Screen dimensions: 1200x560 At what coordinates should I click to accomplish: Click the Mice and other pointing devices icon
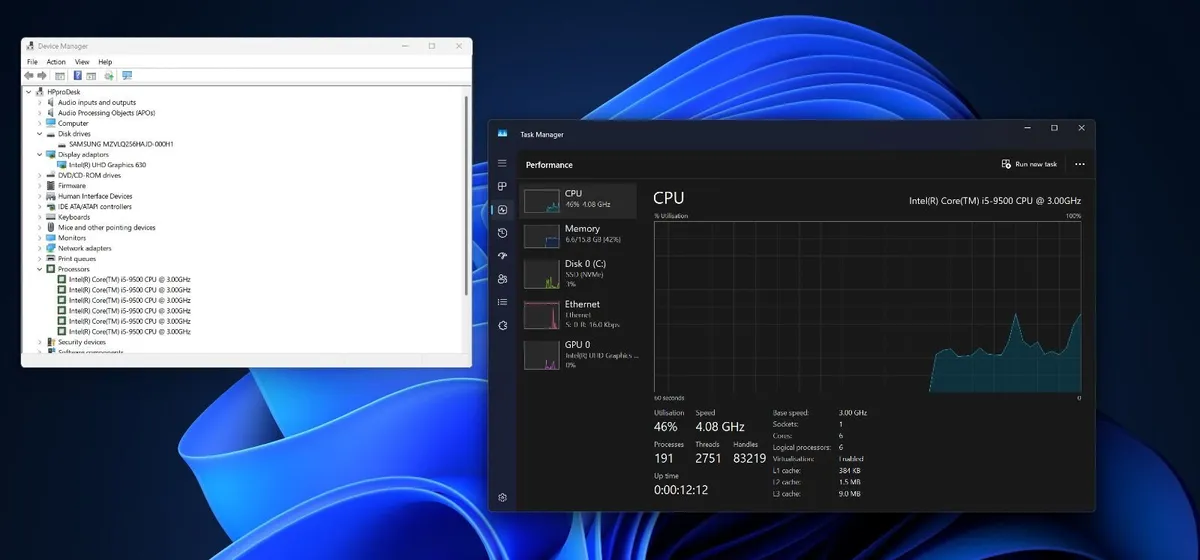(51, 227)
